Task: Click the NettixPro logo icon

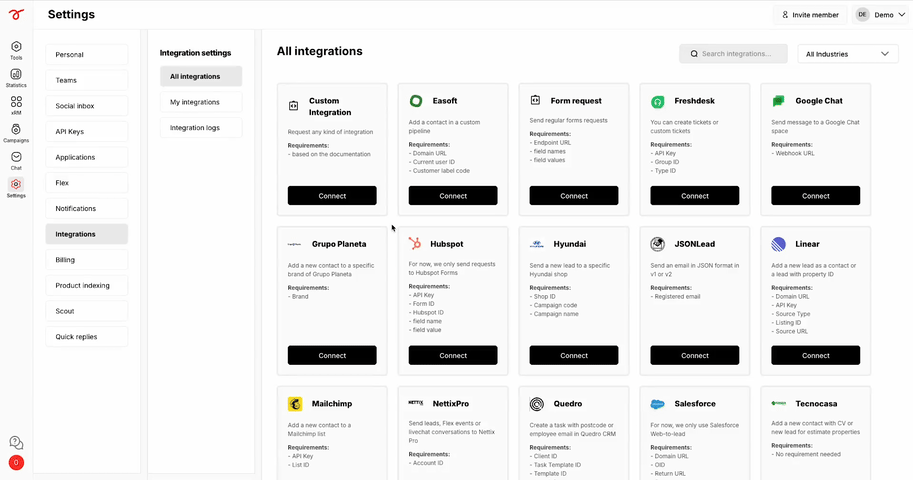Action: [x=416, y=403]
